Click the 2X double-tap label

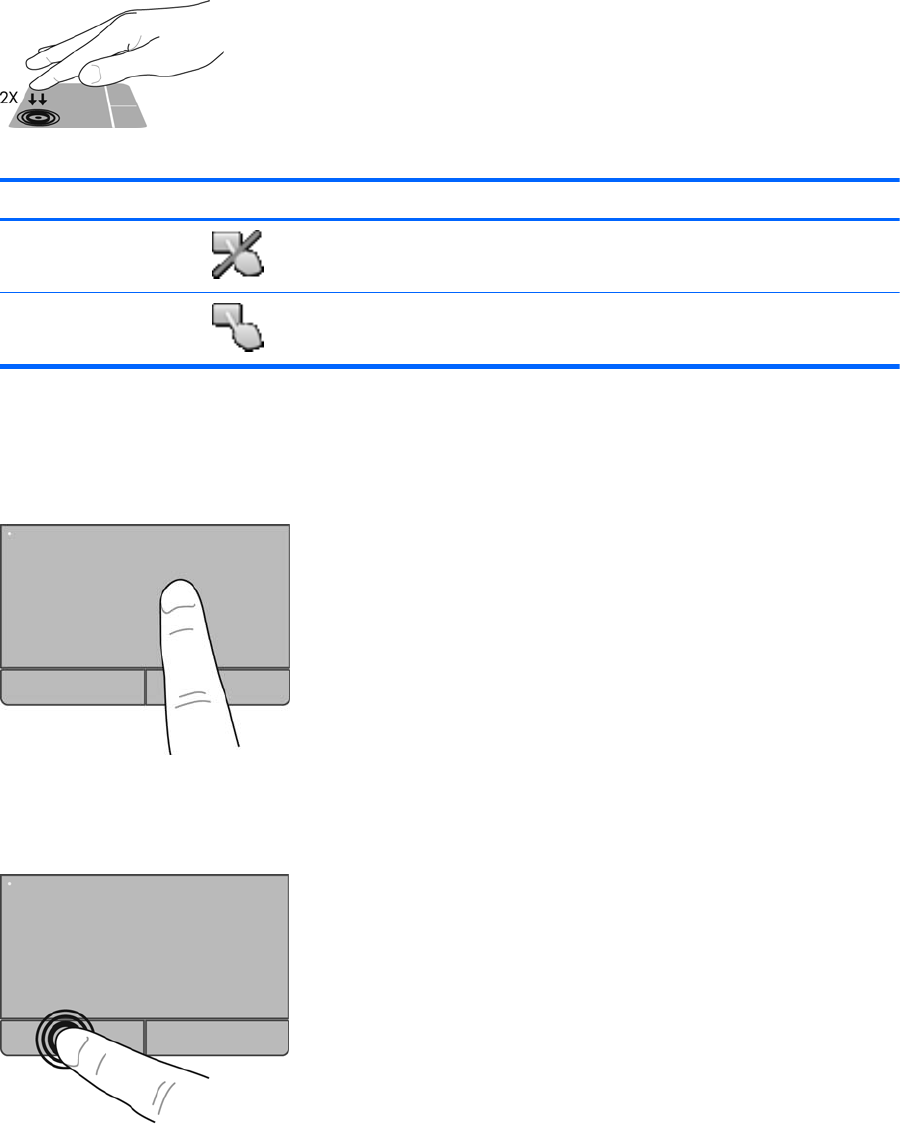pyautogui.click(x=9, y=98)
